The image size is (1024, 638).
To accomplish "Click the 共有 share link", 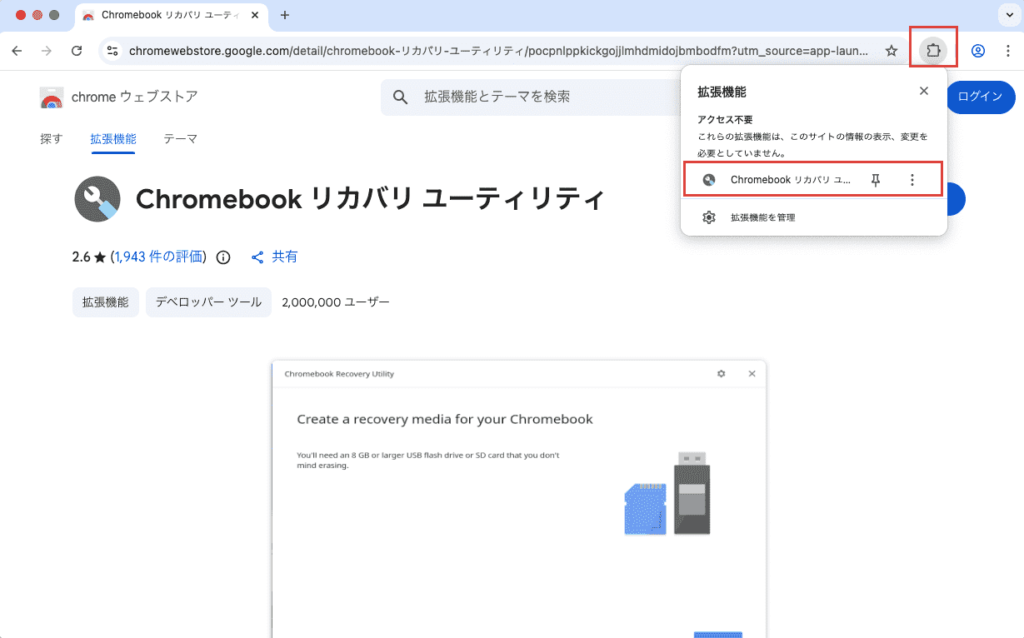I will coord(274,257).
